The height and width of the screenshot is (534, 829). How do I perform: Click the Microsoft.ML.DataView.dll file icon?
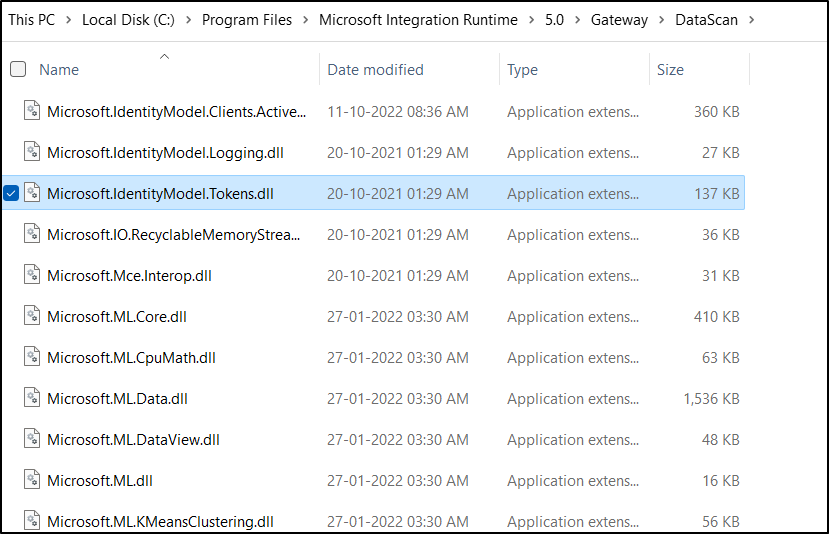(x=32, y=439)
